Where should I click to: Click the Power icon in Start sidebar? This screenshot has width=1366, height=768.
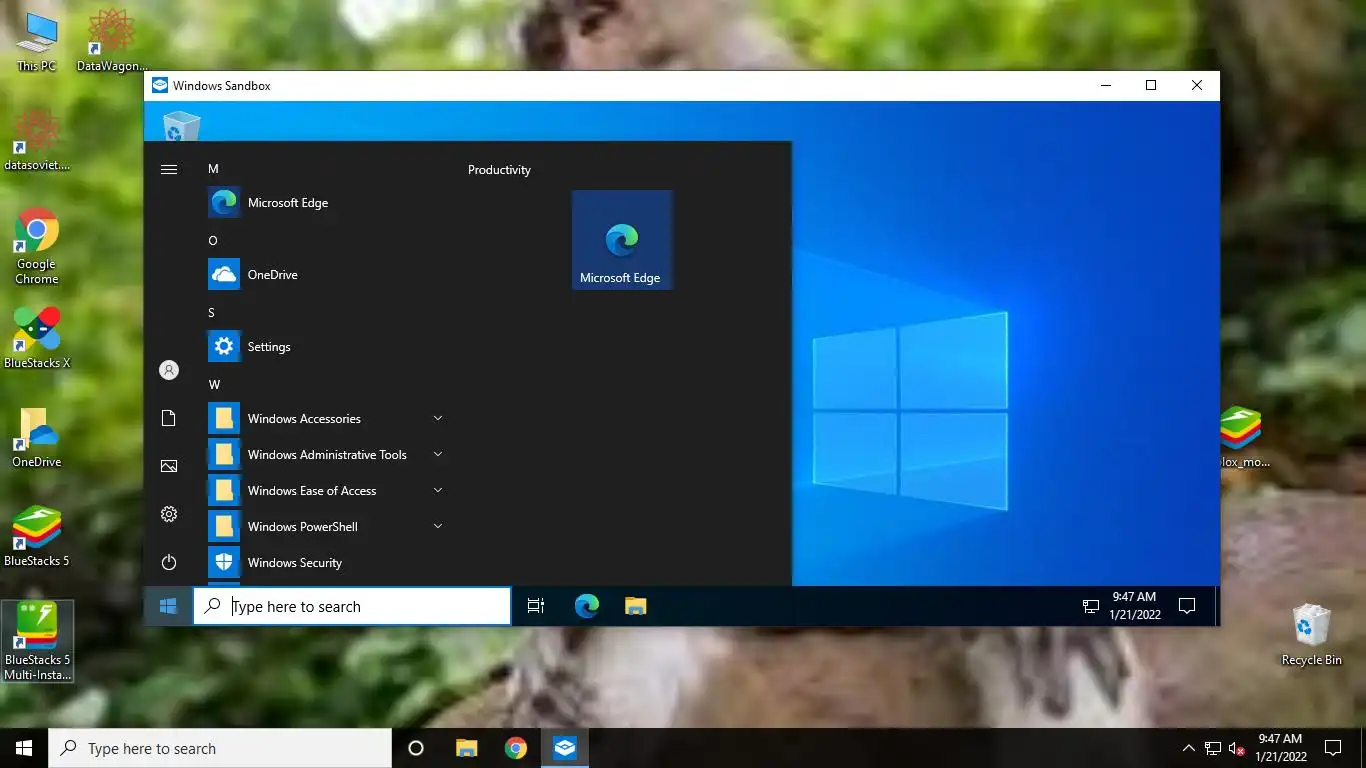[x=169, y=562]
